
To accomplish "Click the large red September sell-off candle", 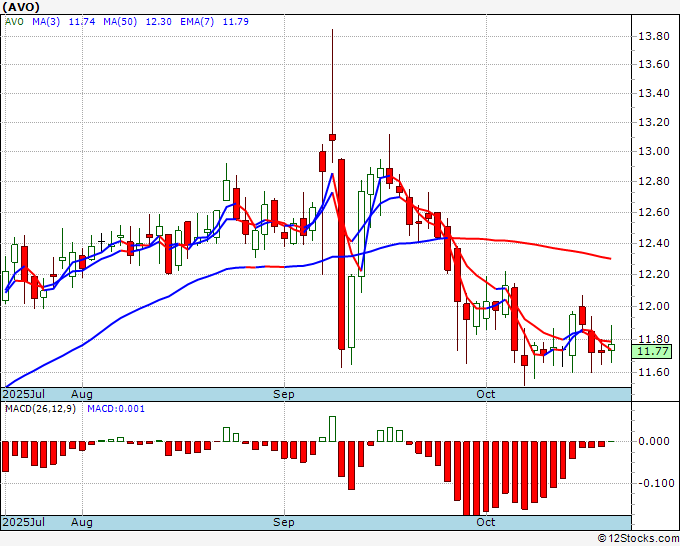I will 342,254.
